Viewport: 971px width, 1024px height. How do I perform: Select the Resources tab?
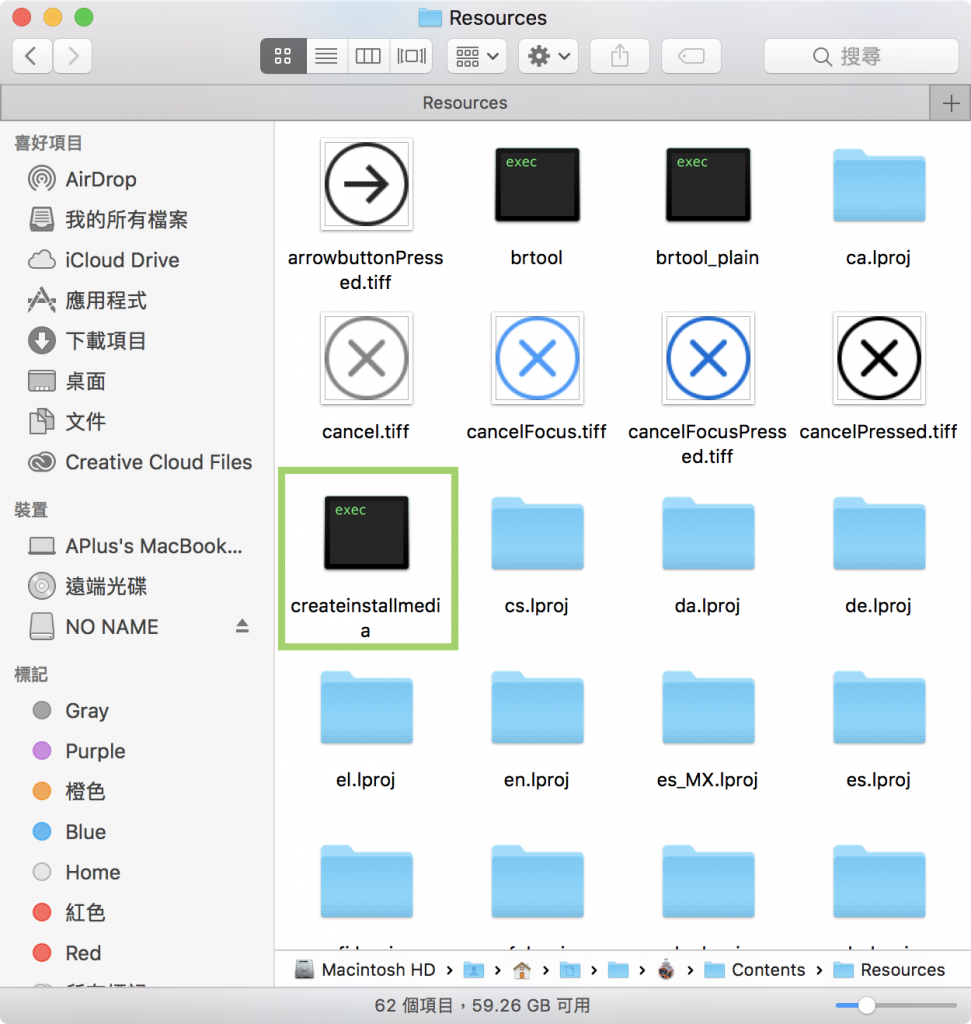point(465,103)
